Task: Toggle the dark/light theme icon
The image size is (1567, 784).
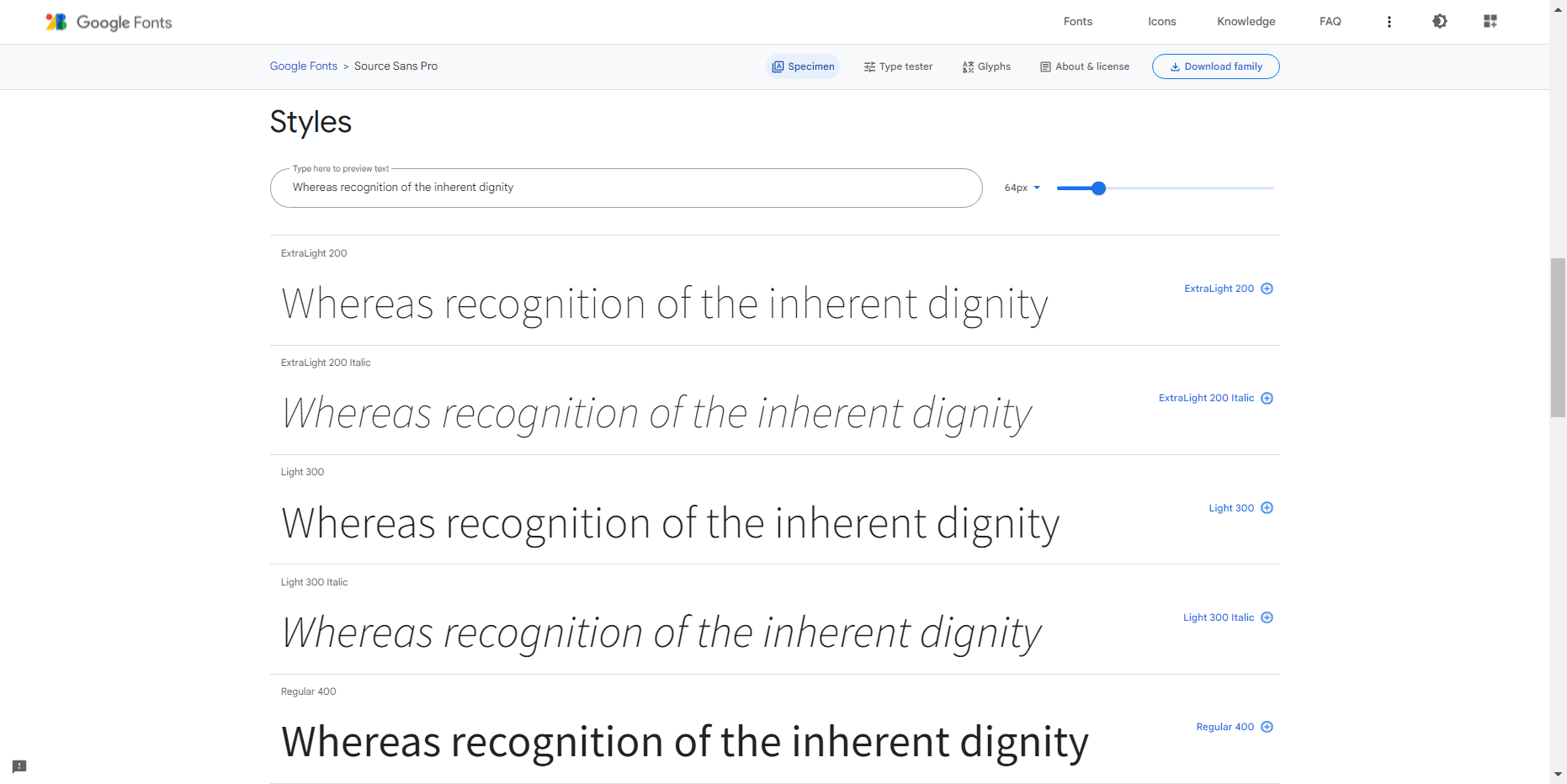Action: (1440, 21)
